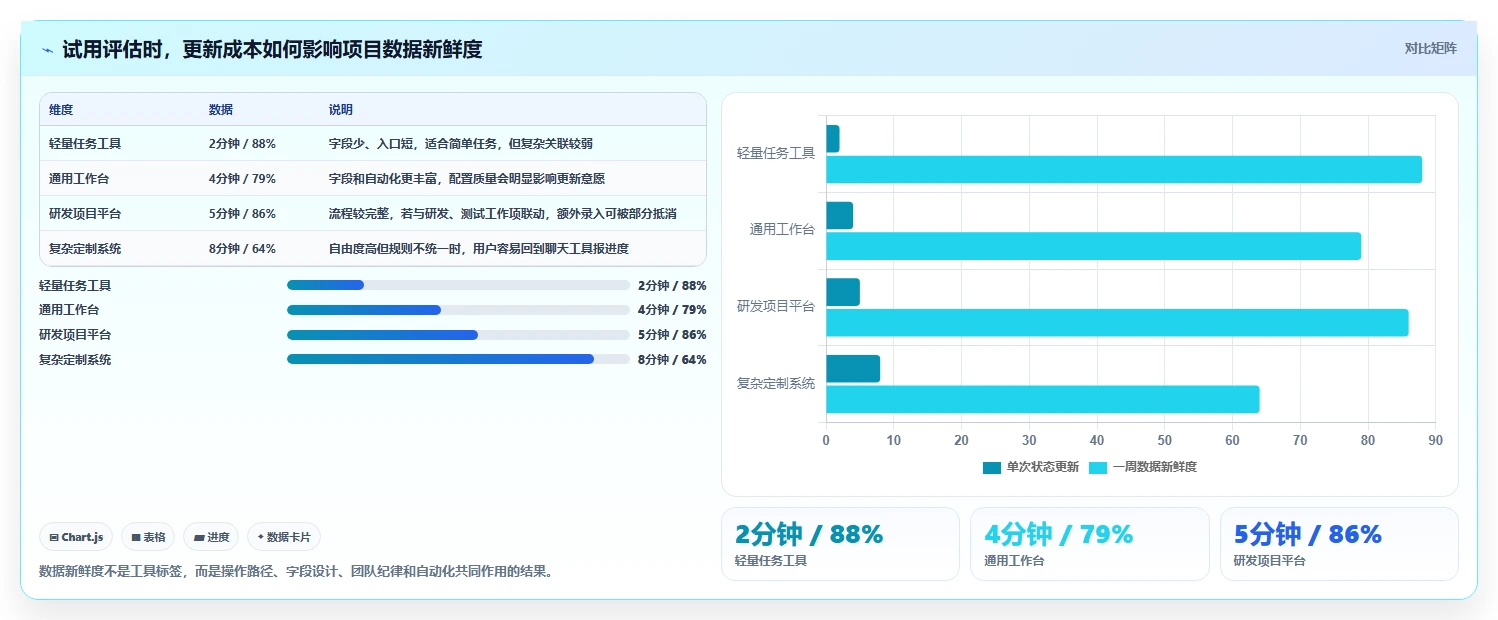Click the footer note 数据新鲜度不是工具标签

click(296, 572)
